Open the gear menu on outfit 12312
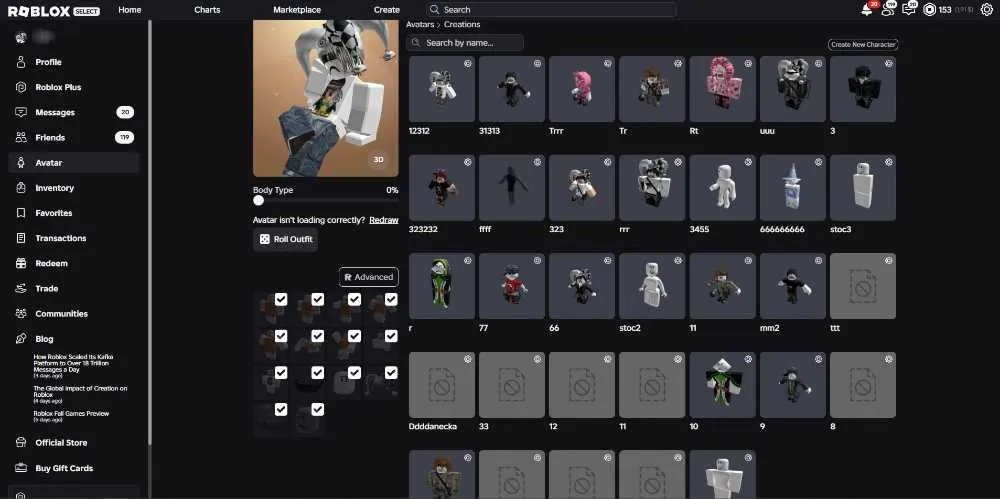Viewport: 1000px width, 499px height. [x=467, y=64]
